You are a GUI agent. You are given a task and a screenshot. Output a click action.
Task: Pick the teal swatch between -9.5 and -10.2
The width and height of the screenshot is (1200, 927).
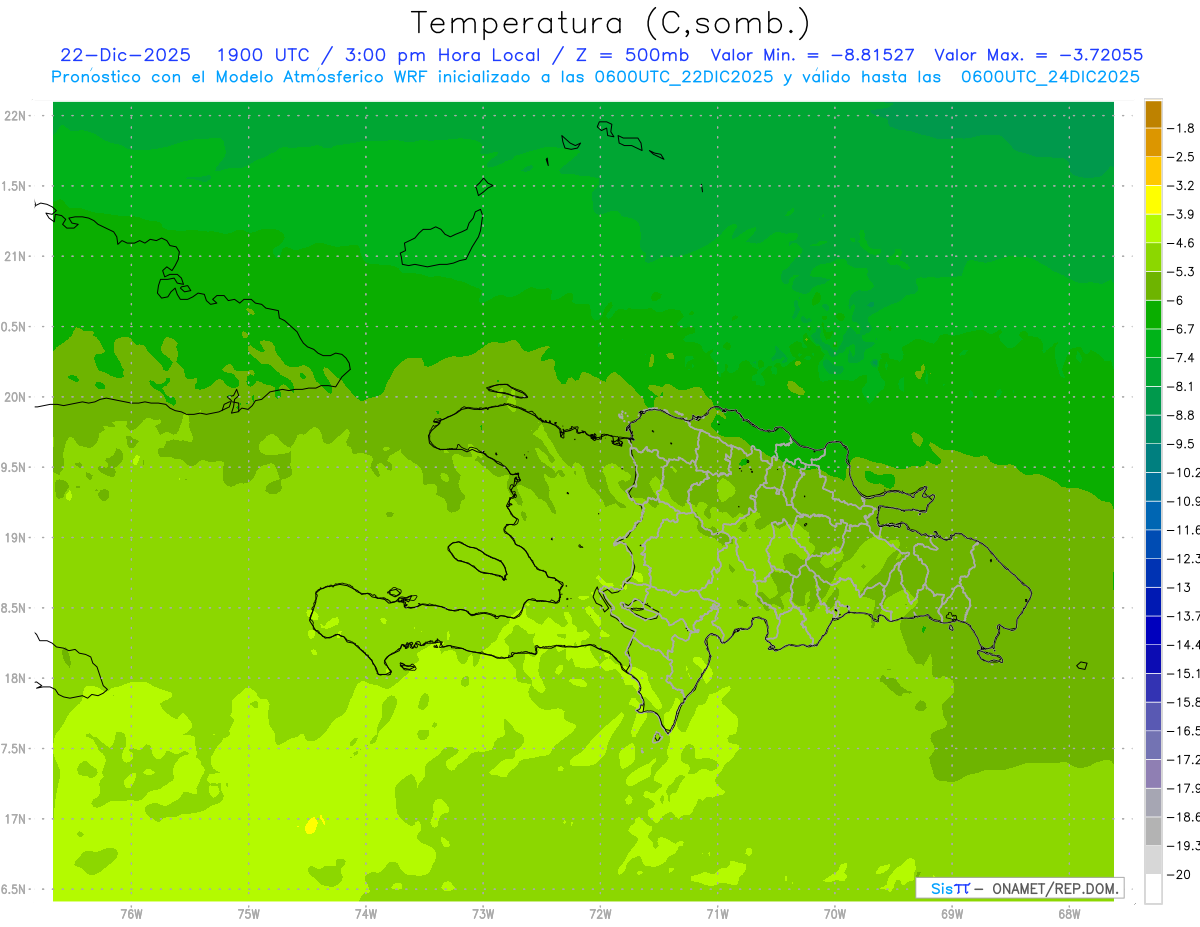[x=1153, y=458]
